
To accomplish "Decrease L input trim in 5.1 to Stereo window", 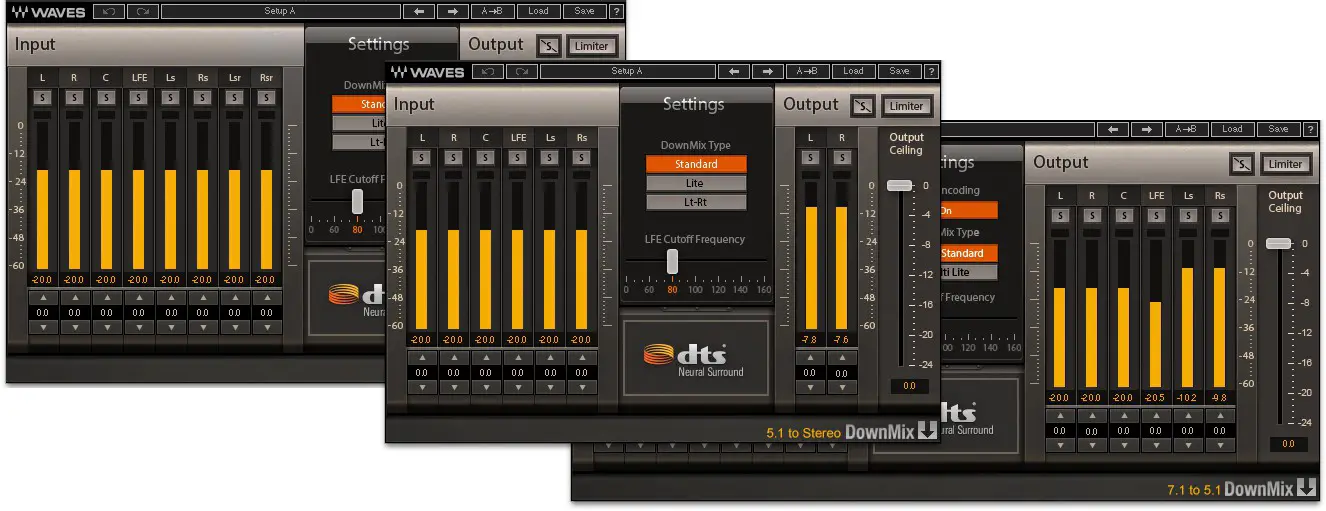I will [x=422, y=387].
